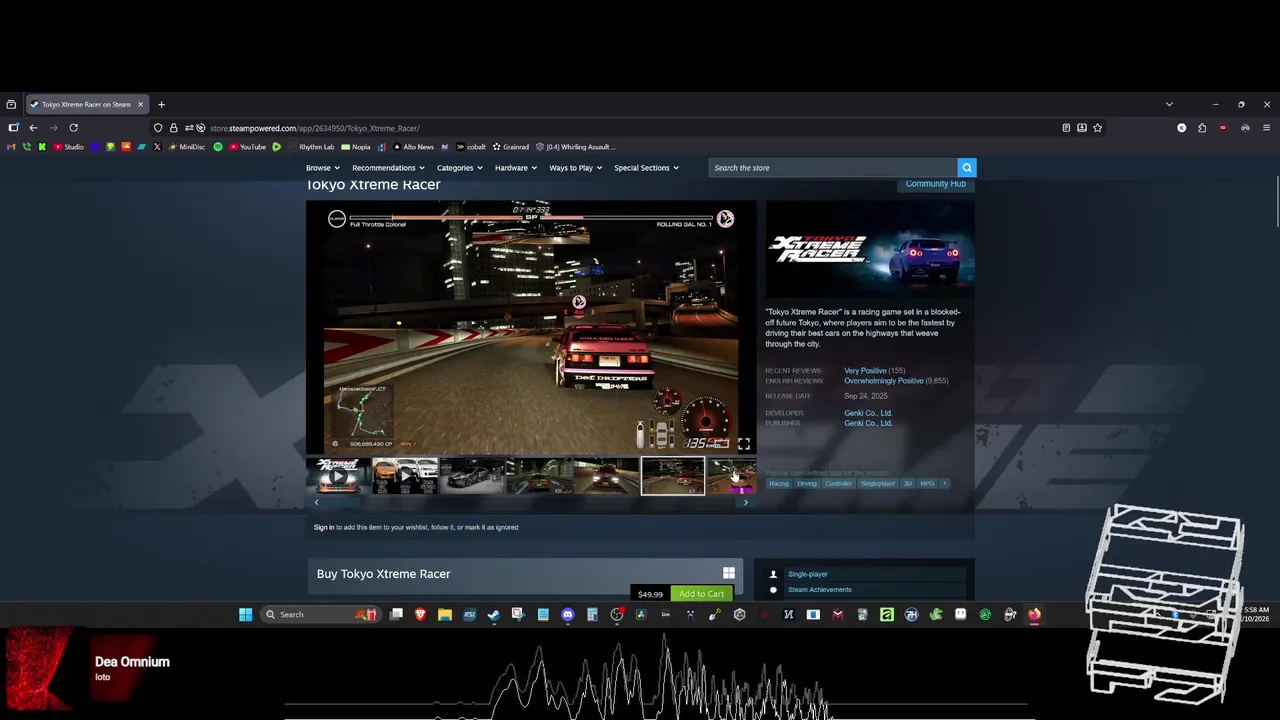Open the Alto News bookmark
This screenshot has height=720, width=1280.
point(413,147)
